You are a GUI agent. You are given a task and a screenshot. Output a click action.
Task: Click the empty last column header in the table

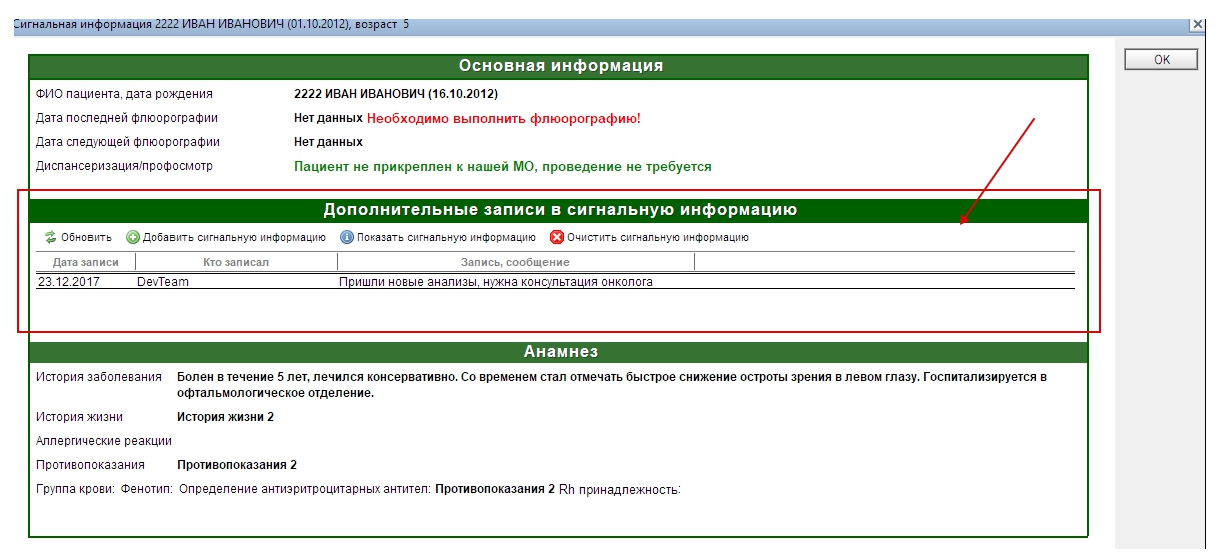(884, 262)
